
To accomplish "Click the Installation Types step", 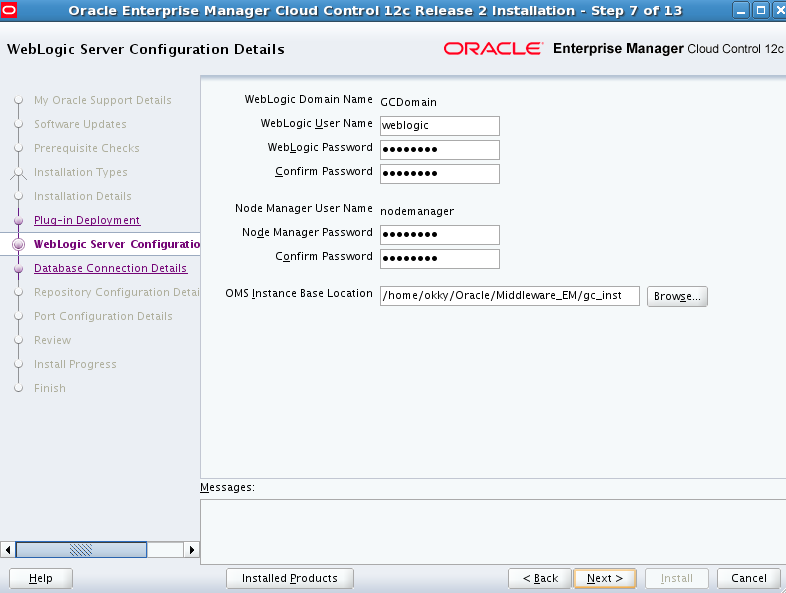I will click(x=81, y=172).
